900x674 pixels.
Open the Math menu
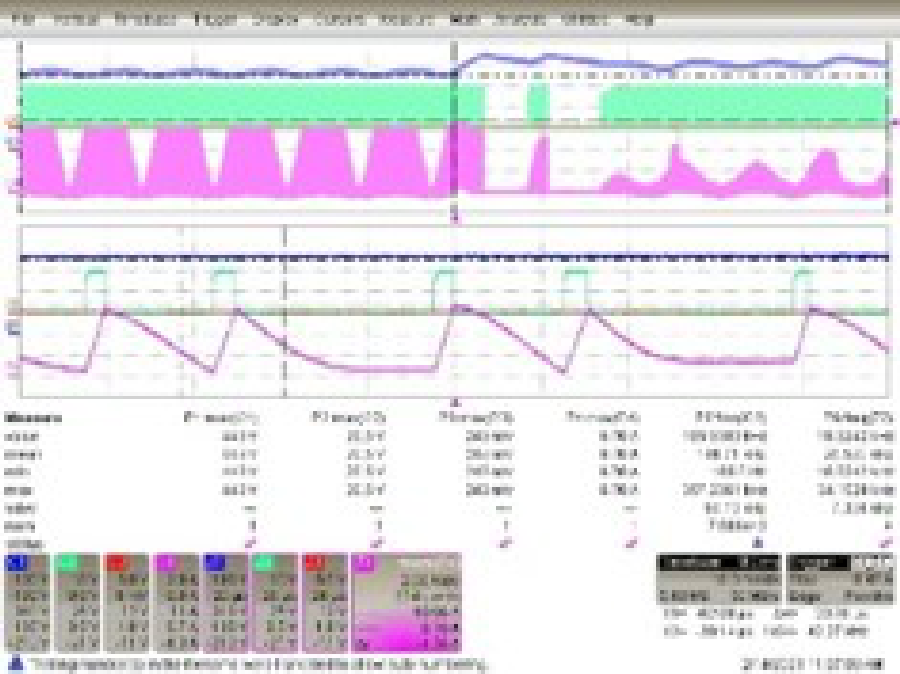464,19
